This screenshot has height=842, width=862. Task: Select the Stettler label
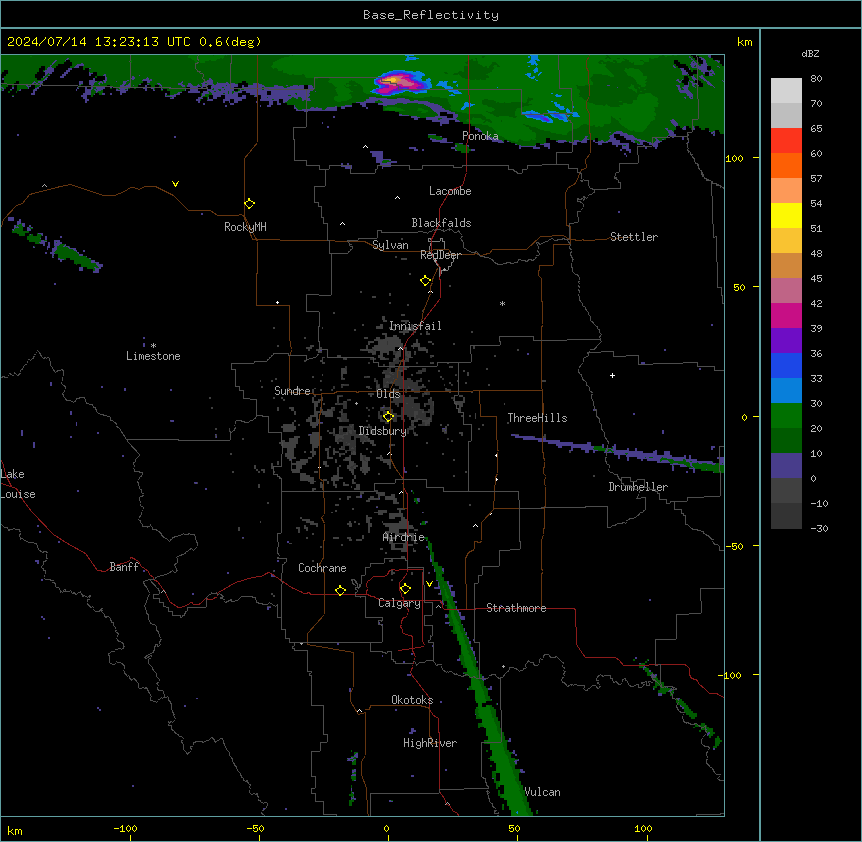[634, 237]
